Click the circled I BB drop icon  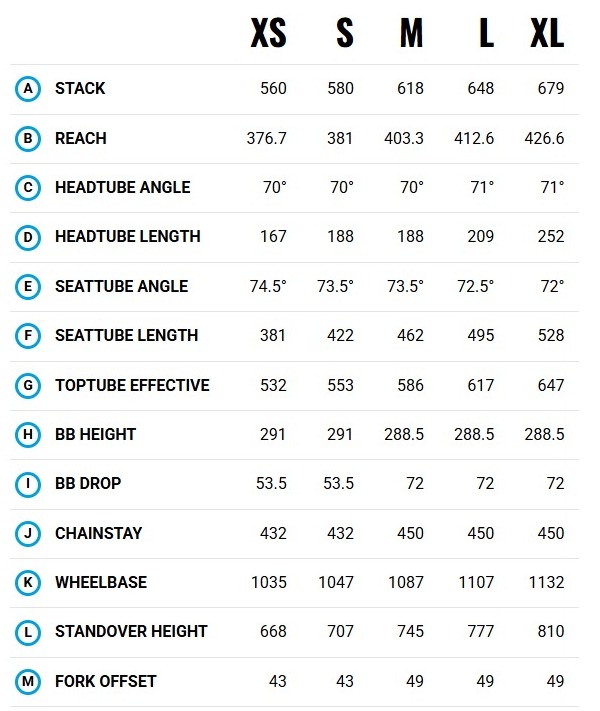pyautogui.click(x=28, y=483)
